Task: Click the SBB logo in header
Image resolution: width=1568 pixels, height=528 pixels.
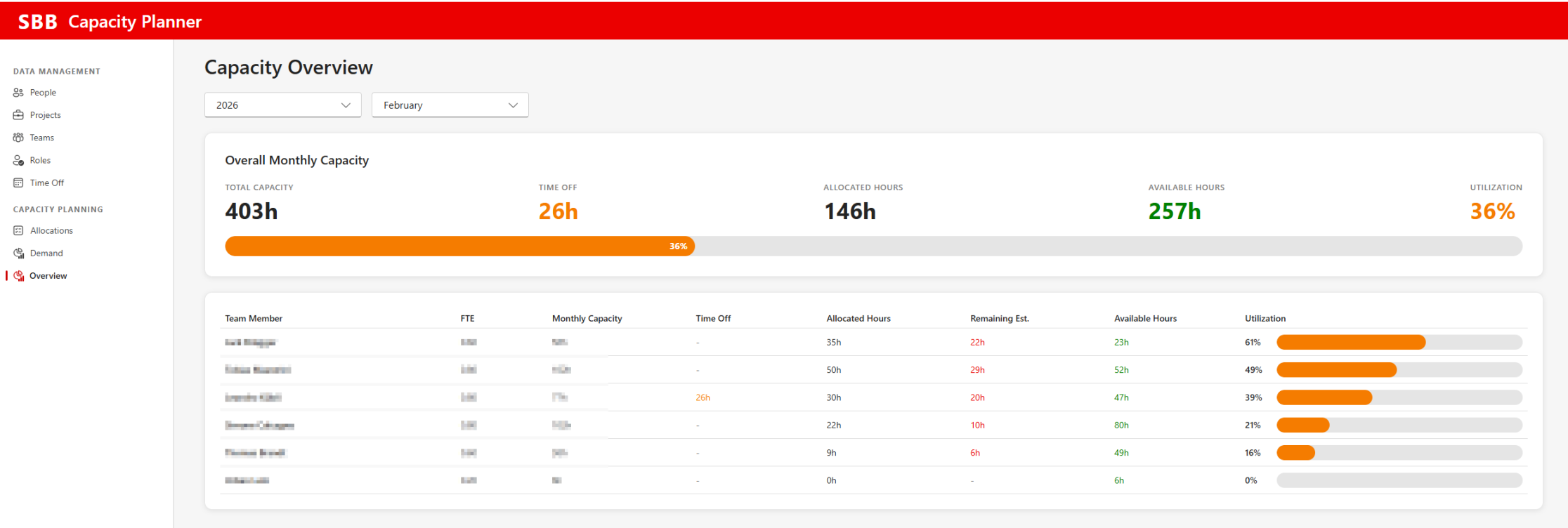Action: tap(38, 22)
